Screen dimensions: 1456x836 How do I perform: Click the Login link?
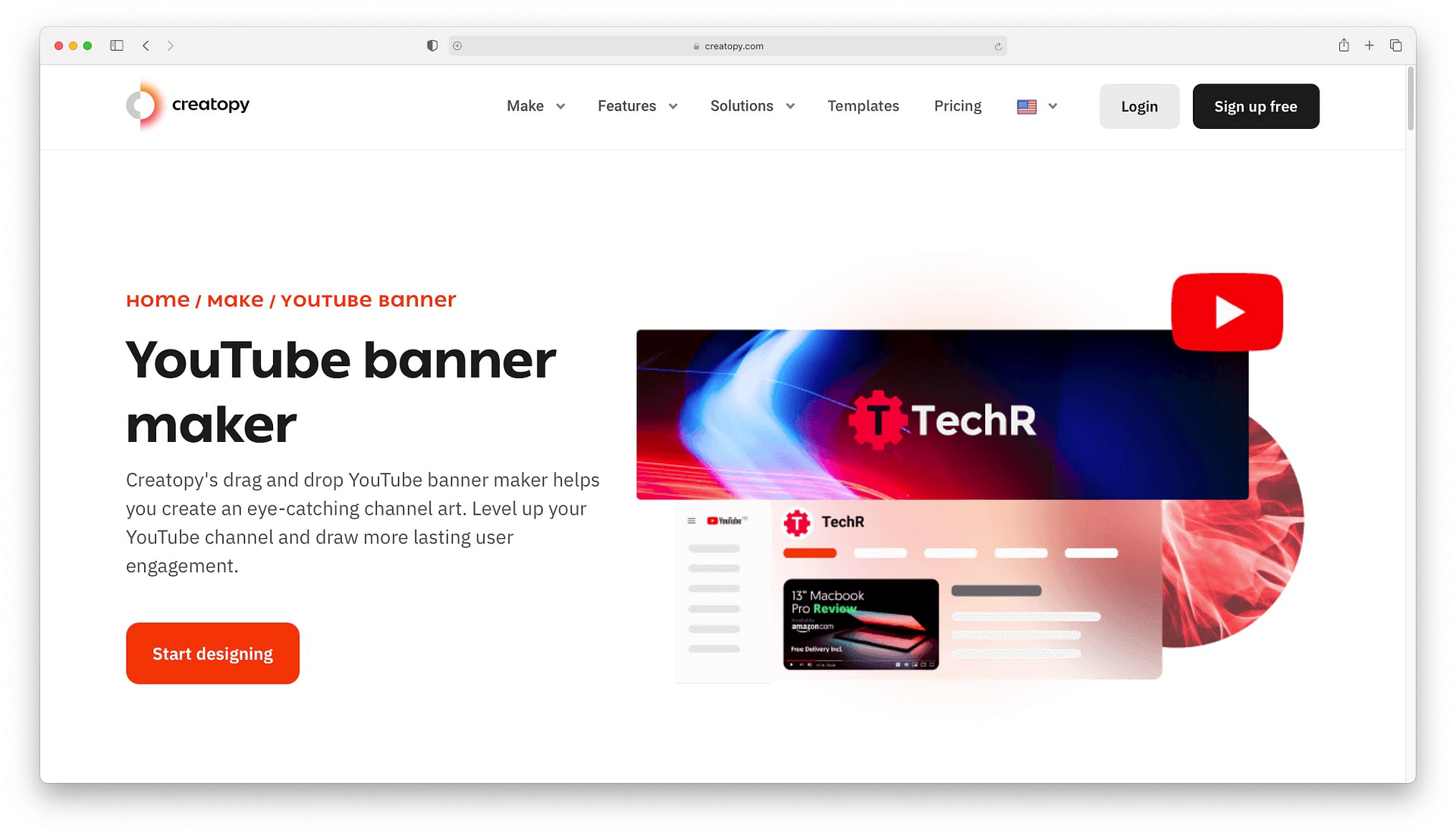[1139, 105]
